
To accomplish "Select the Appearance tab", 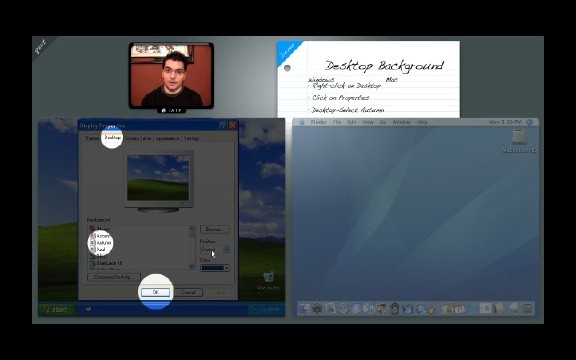I will pos(167,138).
